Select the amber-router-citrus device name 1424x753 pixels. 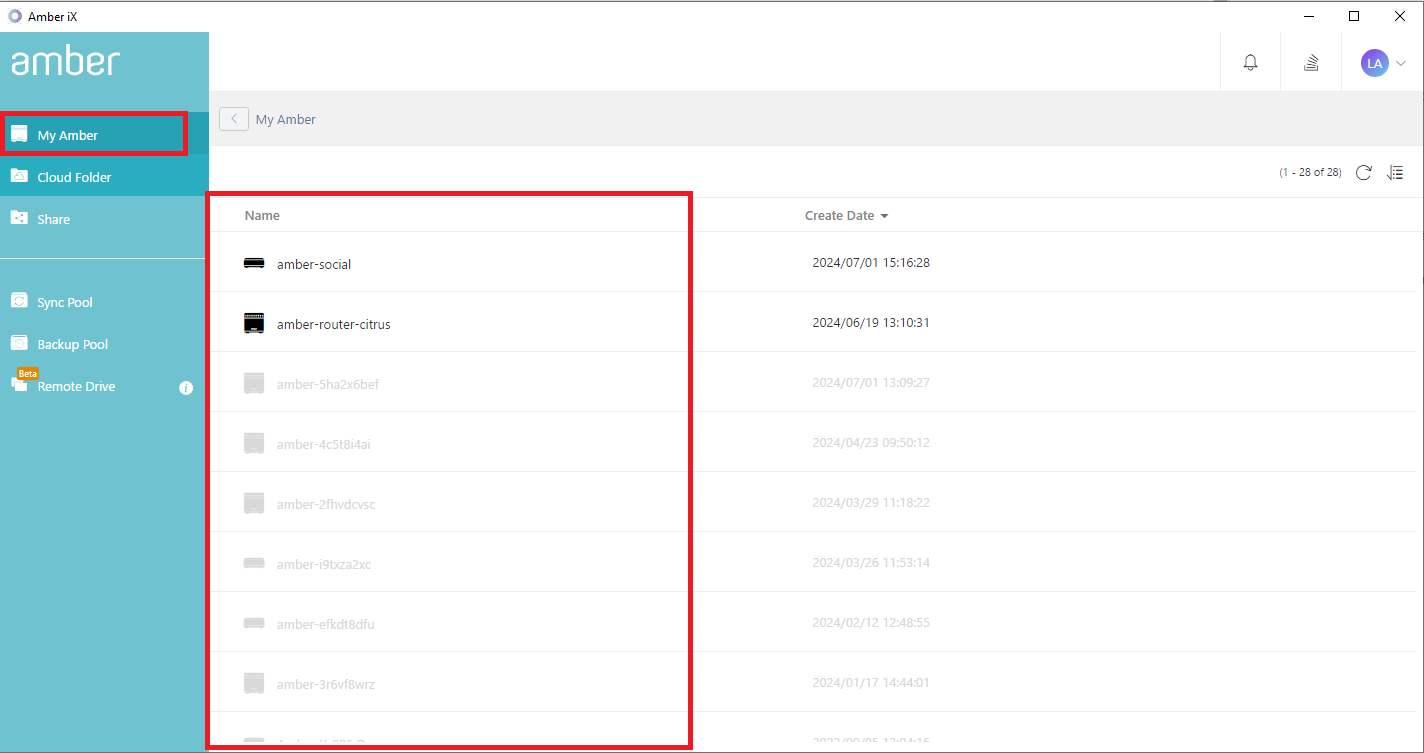pos(334,324)
